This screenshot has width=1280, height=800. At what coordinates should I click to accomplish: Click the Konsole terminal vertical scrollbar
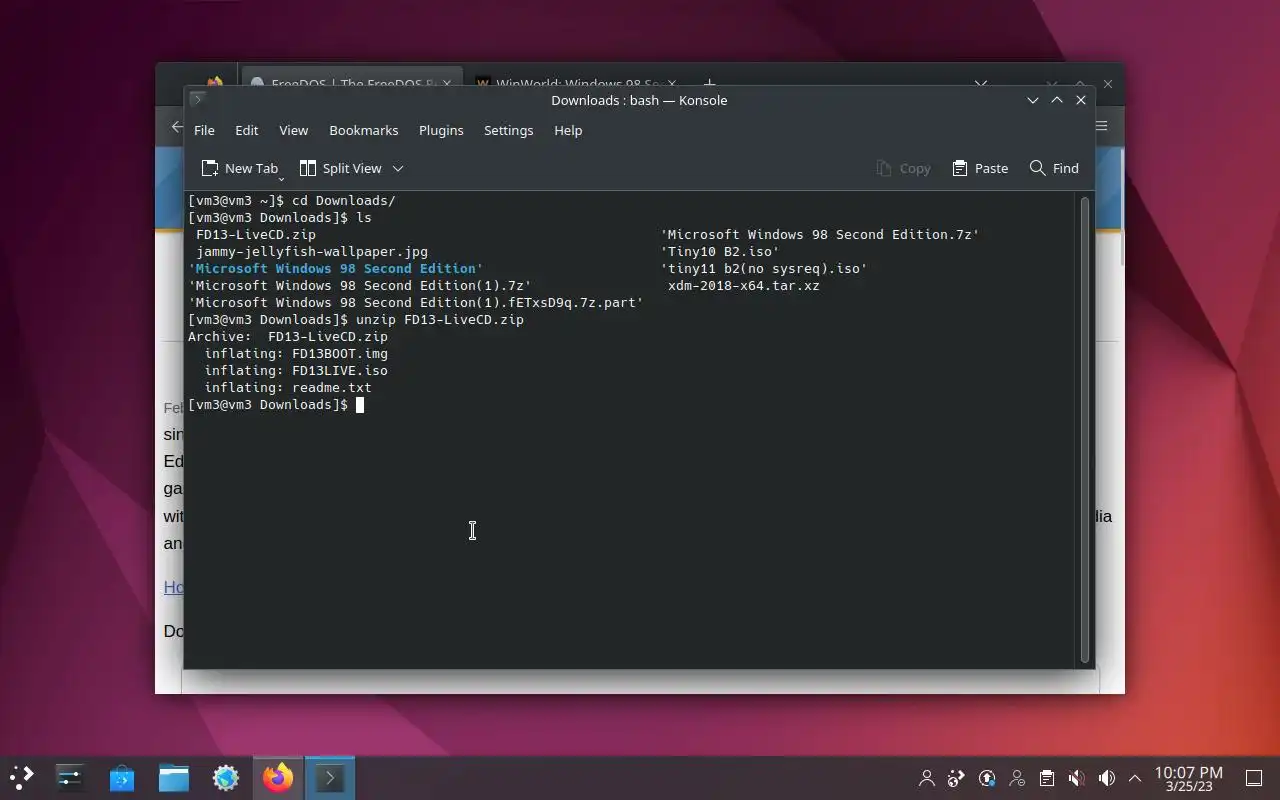coord(1085,430)
